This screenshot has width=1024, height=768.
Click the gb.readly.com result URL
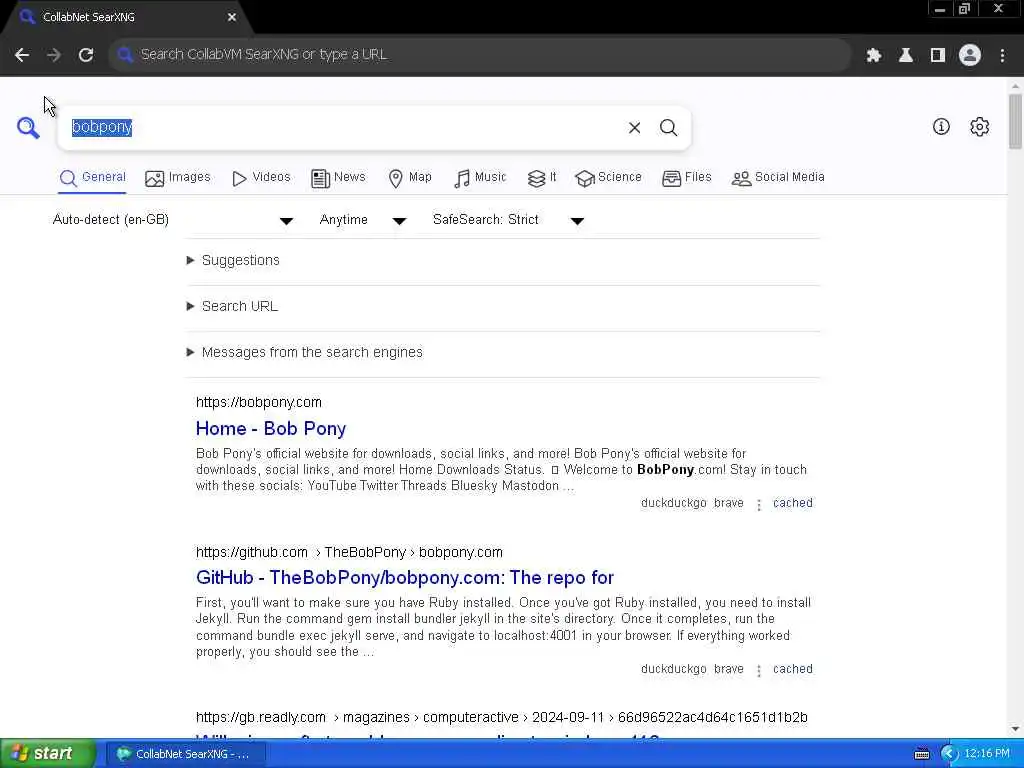(502, 718)
